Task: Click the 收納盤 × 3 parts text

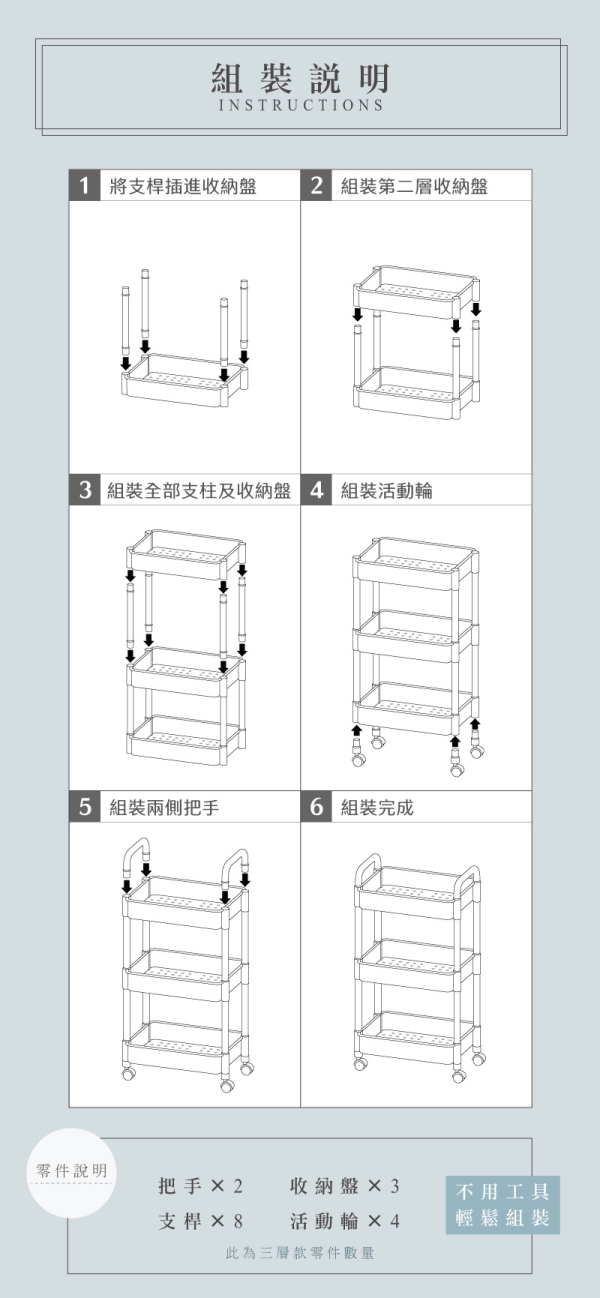Action: tap(345, 1186)
